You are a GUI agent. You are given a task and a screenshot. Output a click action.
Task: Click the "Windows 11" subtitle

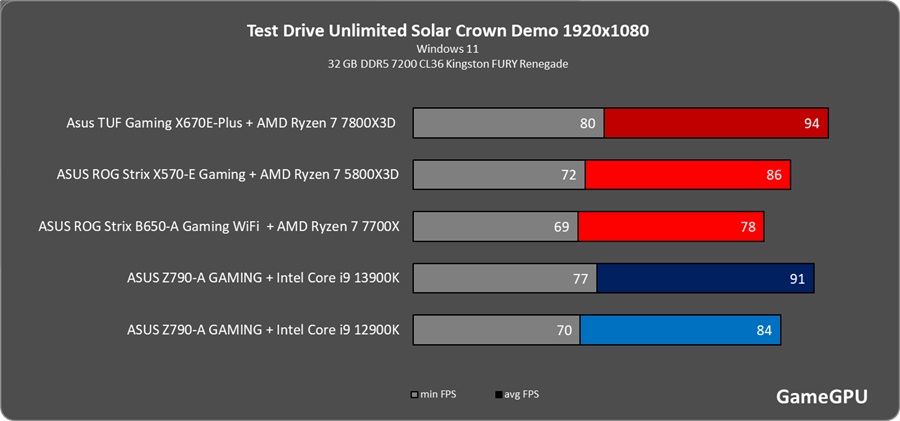click(448, 48)
